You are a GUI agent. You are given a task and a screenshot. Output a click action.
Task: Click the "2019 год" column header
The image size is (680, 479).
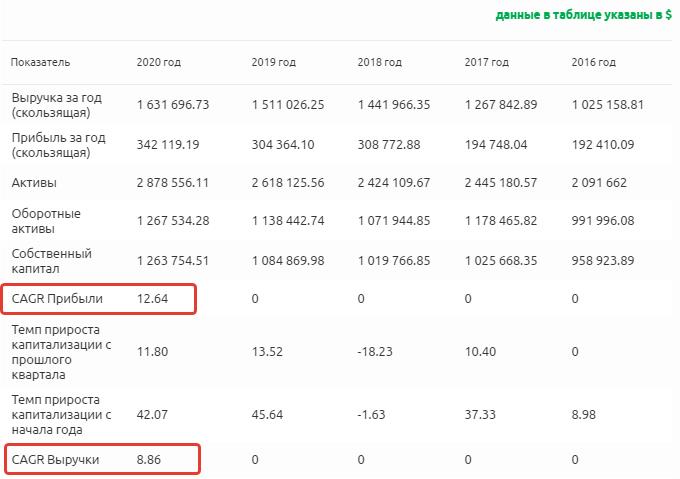tap(274, 62)
